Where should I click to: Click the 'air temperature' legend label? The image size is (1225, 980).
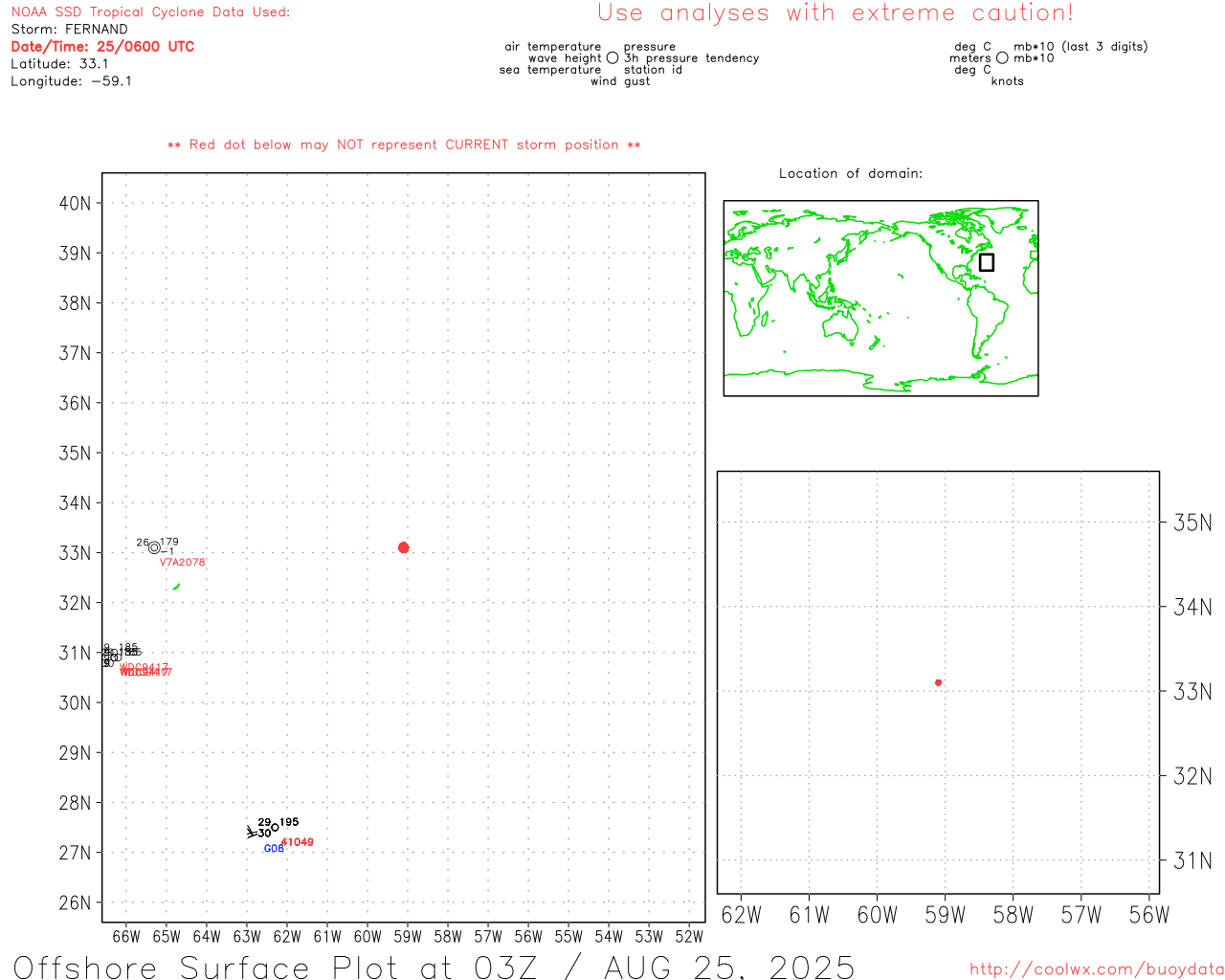[553, 47]
